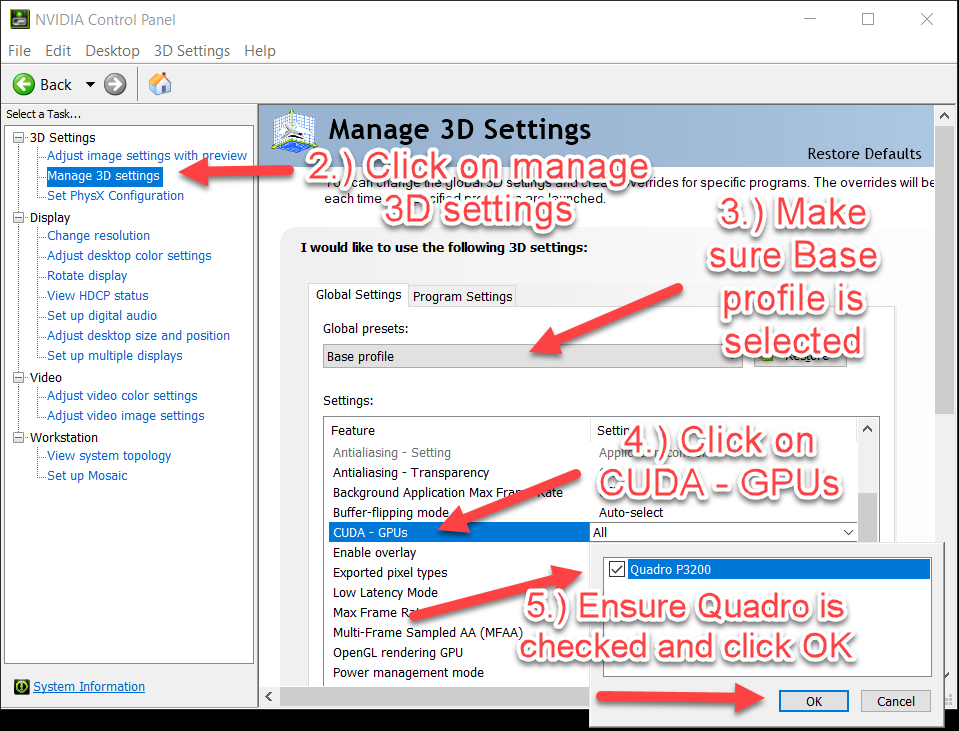Open the Desktop menu

coord(112,51)
